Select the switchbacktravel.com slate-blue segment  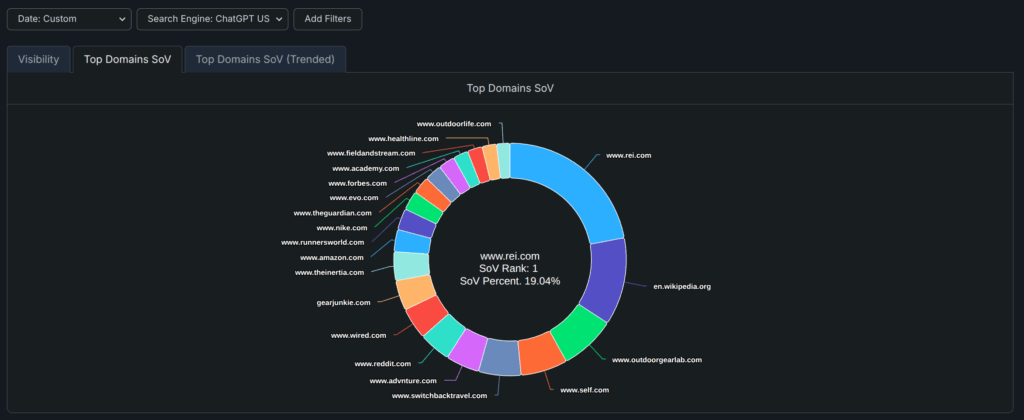(x=499, y=357)
